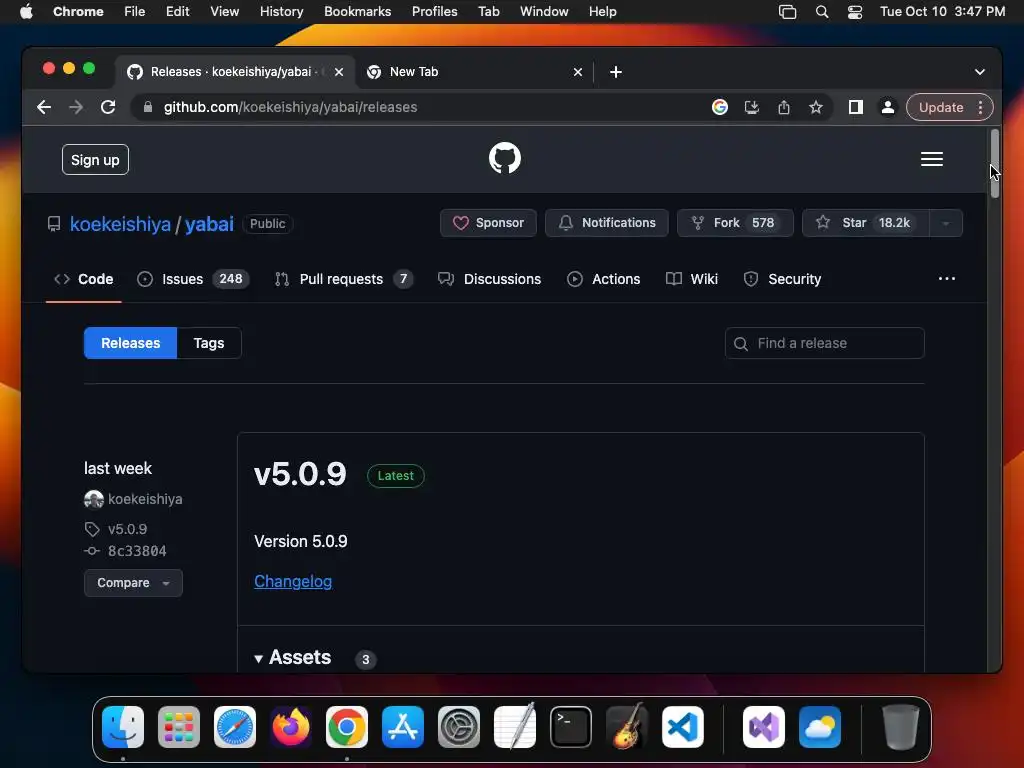Open the Actions tab
Screen dimensions: 1024x768
click(x=603, y=279)
